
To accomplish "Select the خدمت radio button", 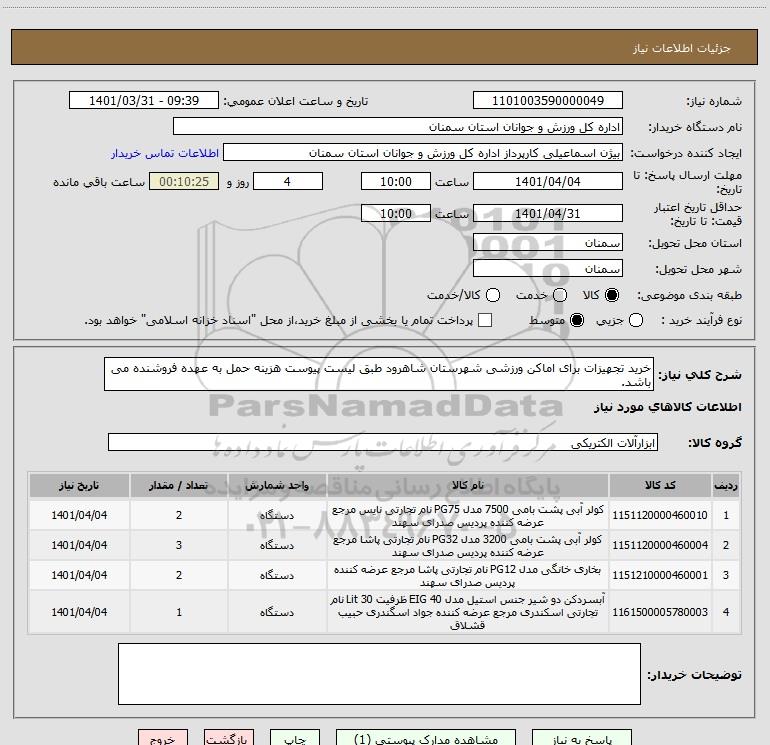I will coord(560,295).
